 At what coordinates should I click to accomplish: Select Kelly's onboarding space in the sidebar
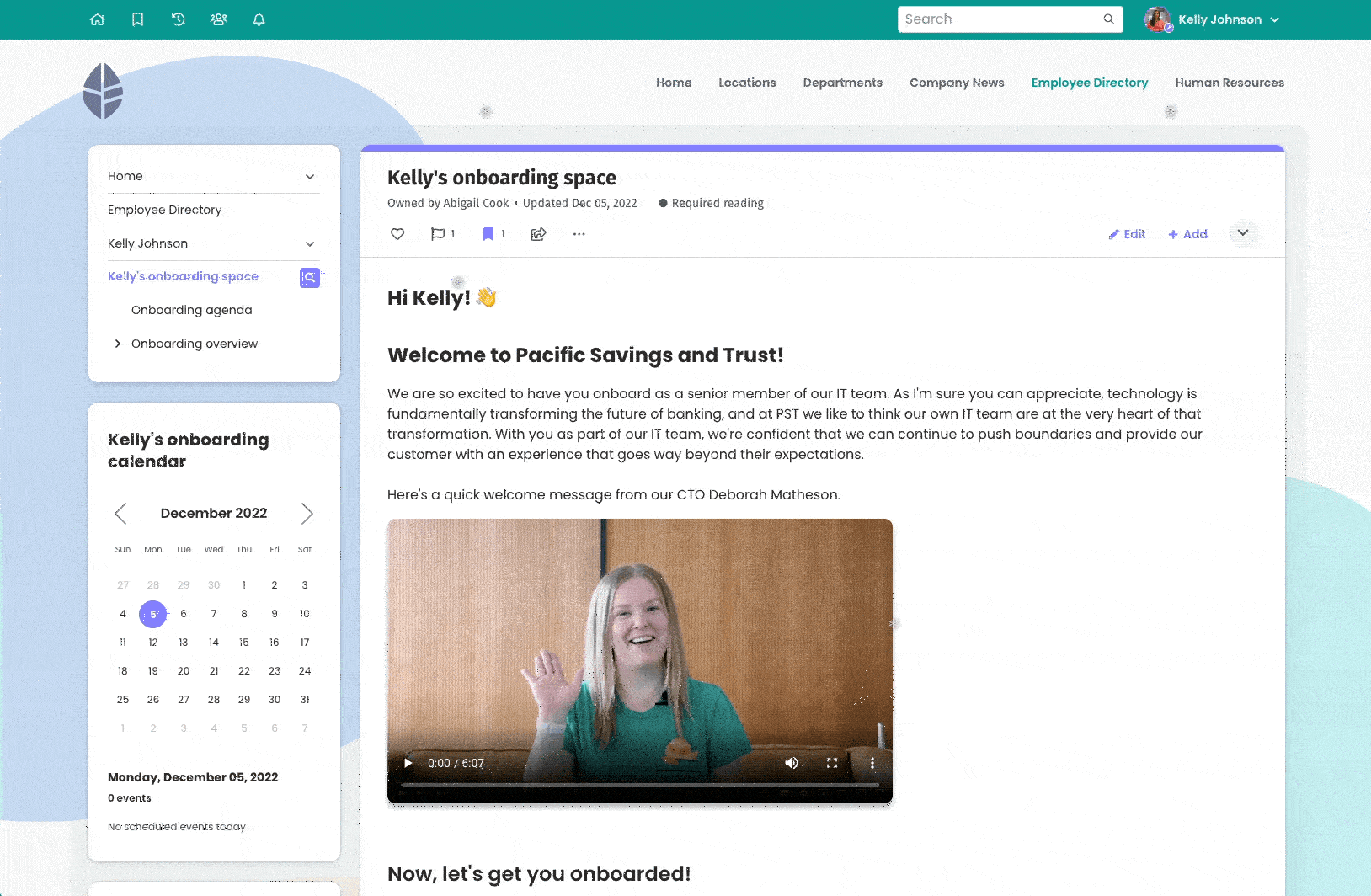pyautogui.click(x=183, y=276)
